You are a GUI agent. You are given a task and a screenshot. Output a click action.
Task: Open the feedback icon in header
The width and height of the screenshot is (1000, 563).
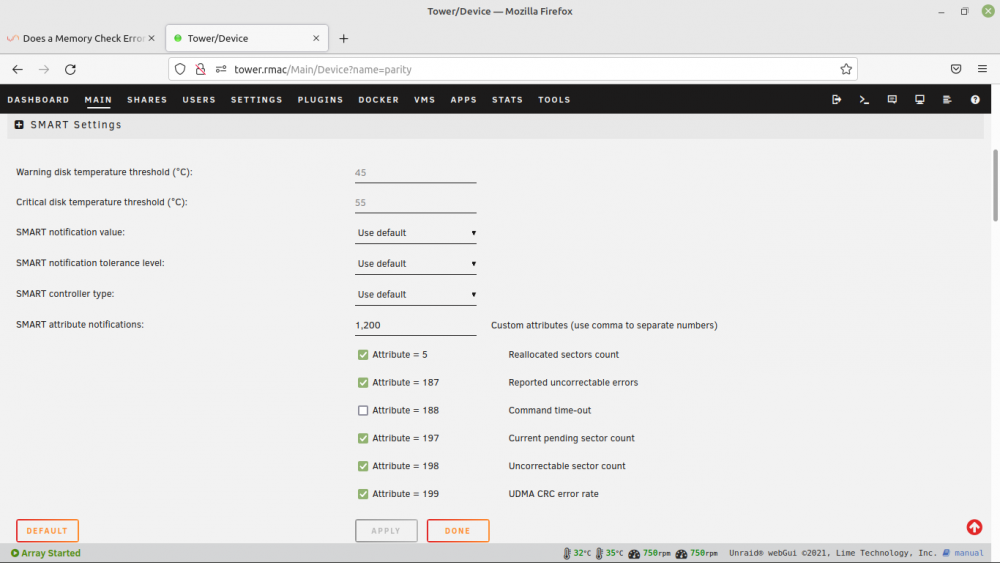tap(892, 99)
